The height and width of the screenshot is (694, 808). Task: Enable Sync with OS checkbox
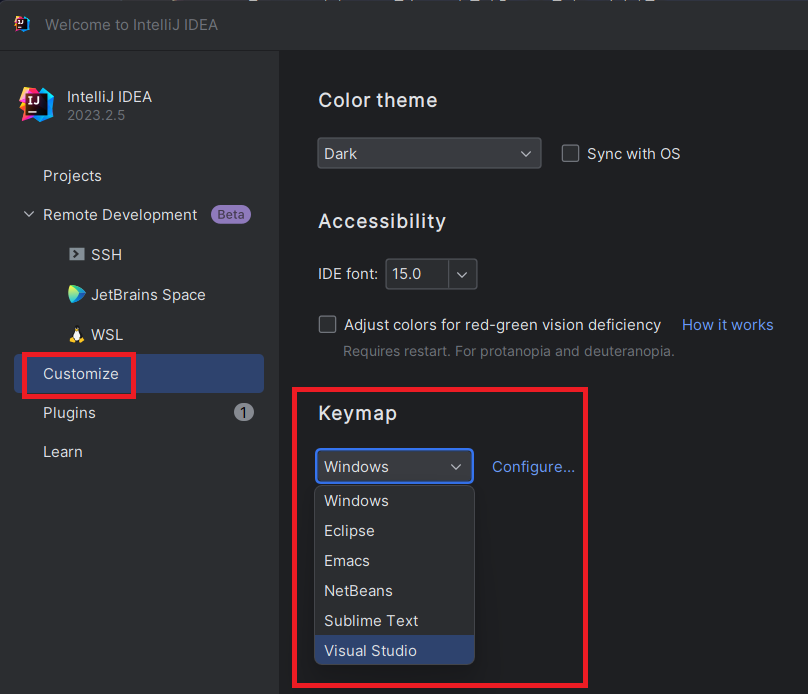click(x=570, y=154)
